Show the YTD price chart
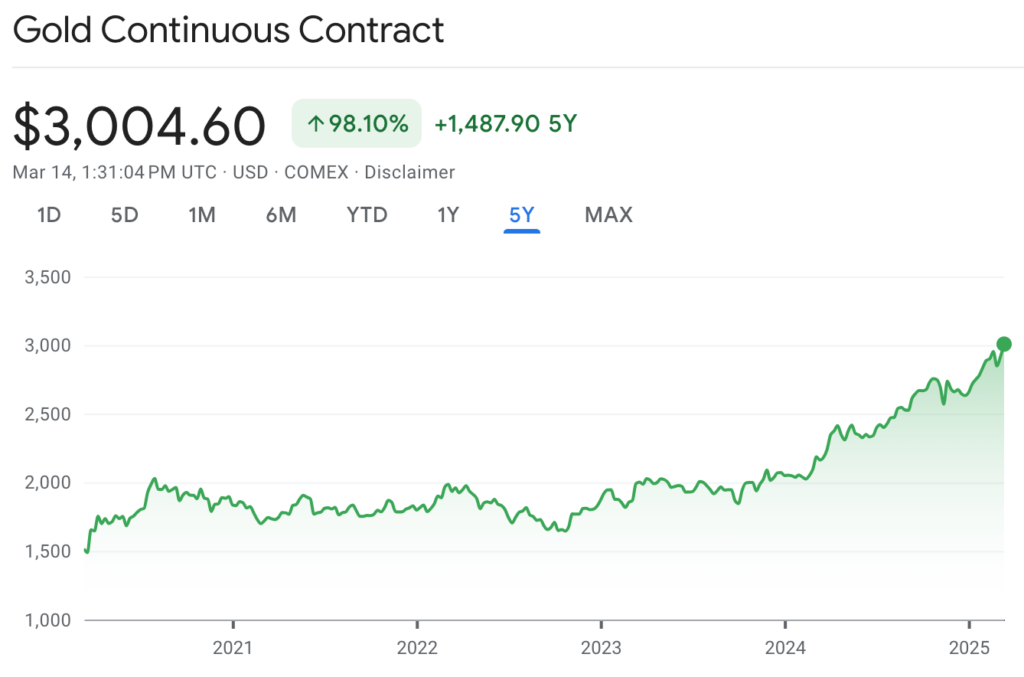 click(367, 215)
